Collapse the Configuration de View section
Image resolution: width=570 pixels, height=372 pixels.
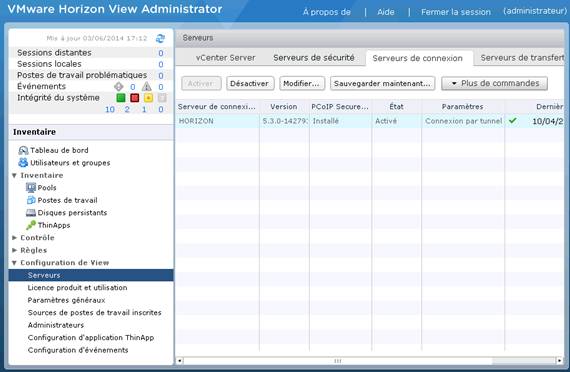[15, 263]
